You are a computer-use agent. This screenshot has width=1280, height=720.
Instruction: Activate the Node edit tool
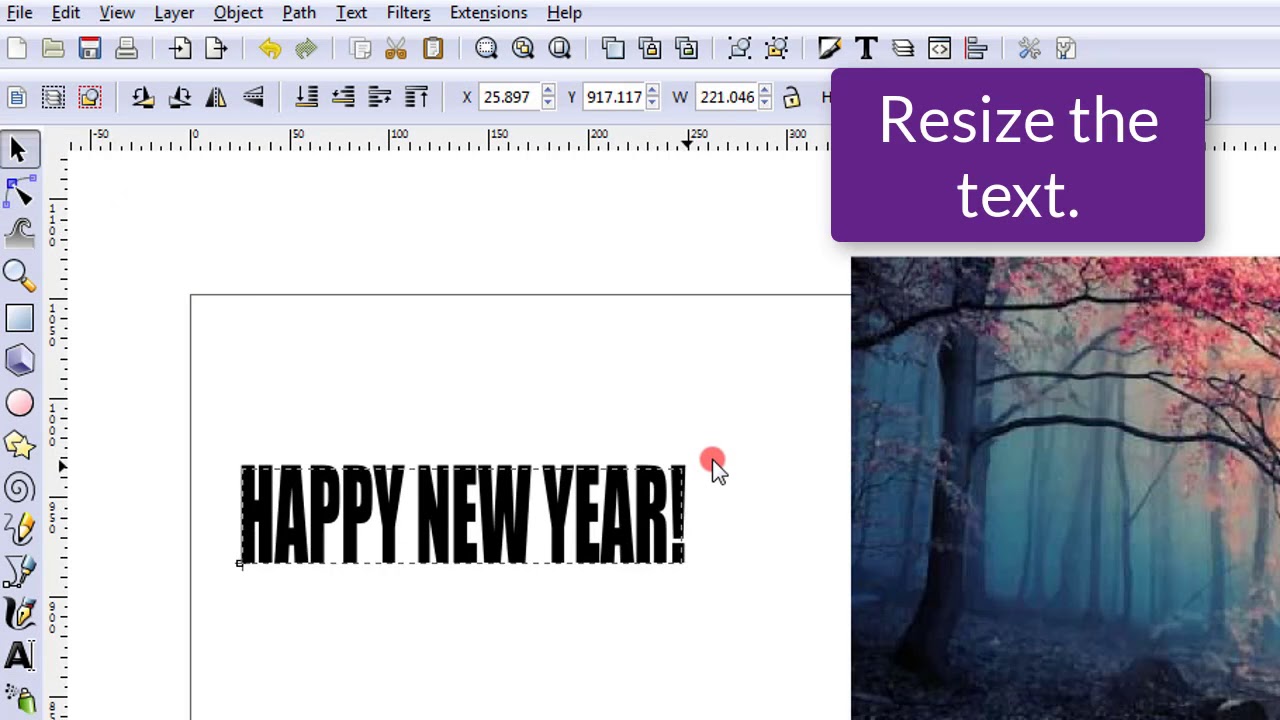tap(19, 192)
